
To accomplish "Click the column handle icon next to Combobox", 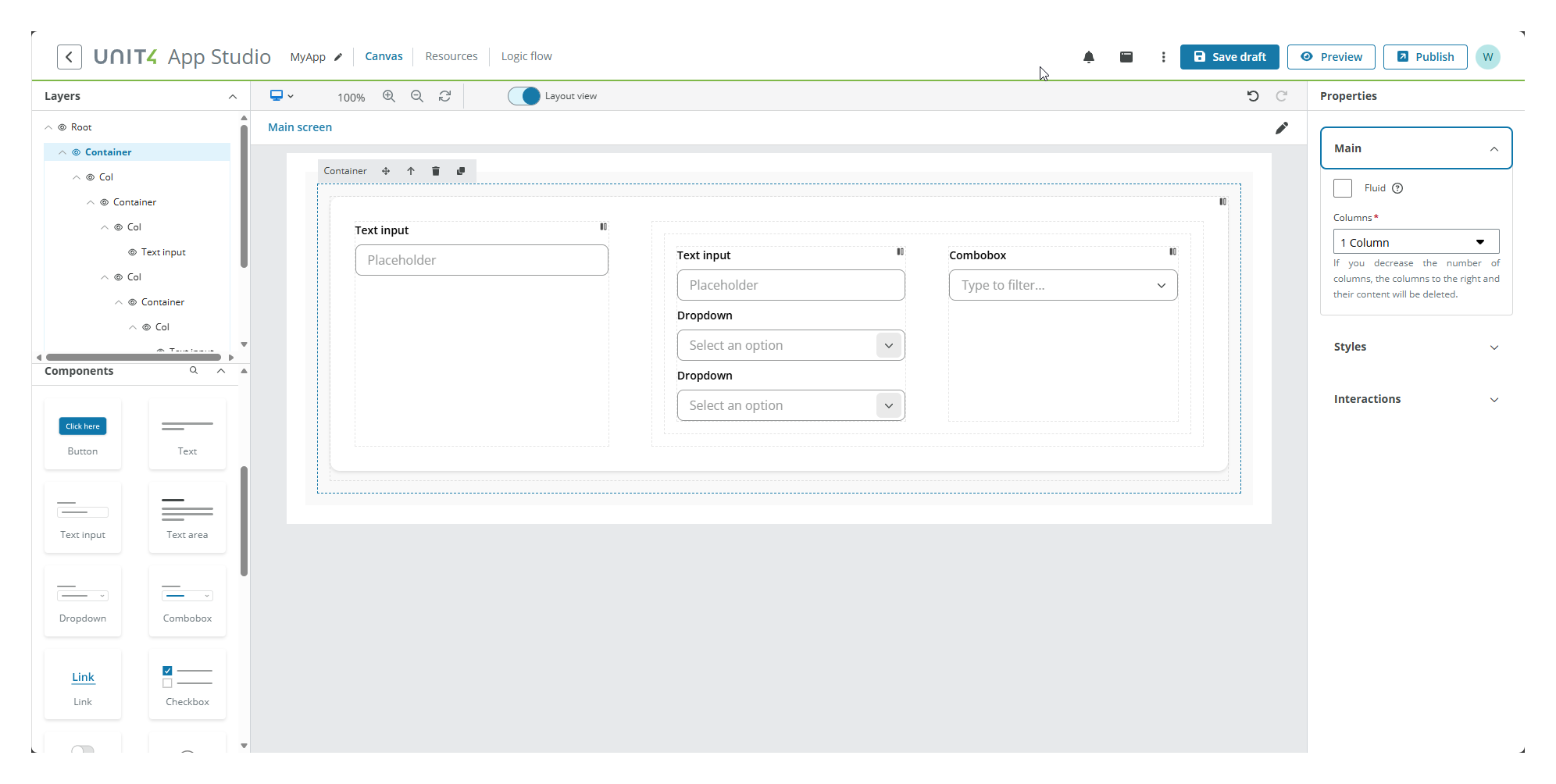I will [x=1173, y=252].
